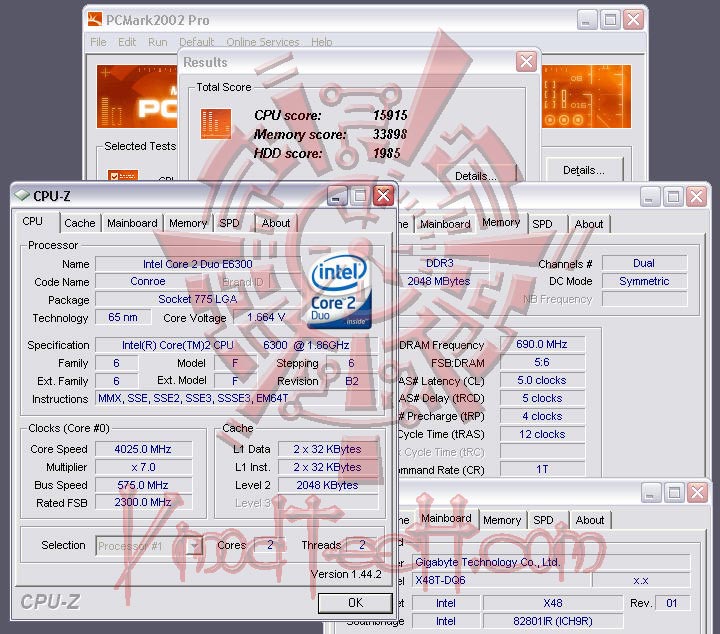Click the Command Rate value 1T
Image resolution: width=720 pixels, height=634 pixels.
(x=542, y=469)
